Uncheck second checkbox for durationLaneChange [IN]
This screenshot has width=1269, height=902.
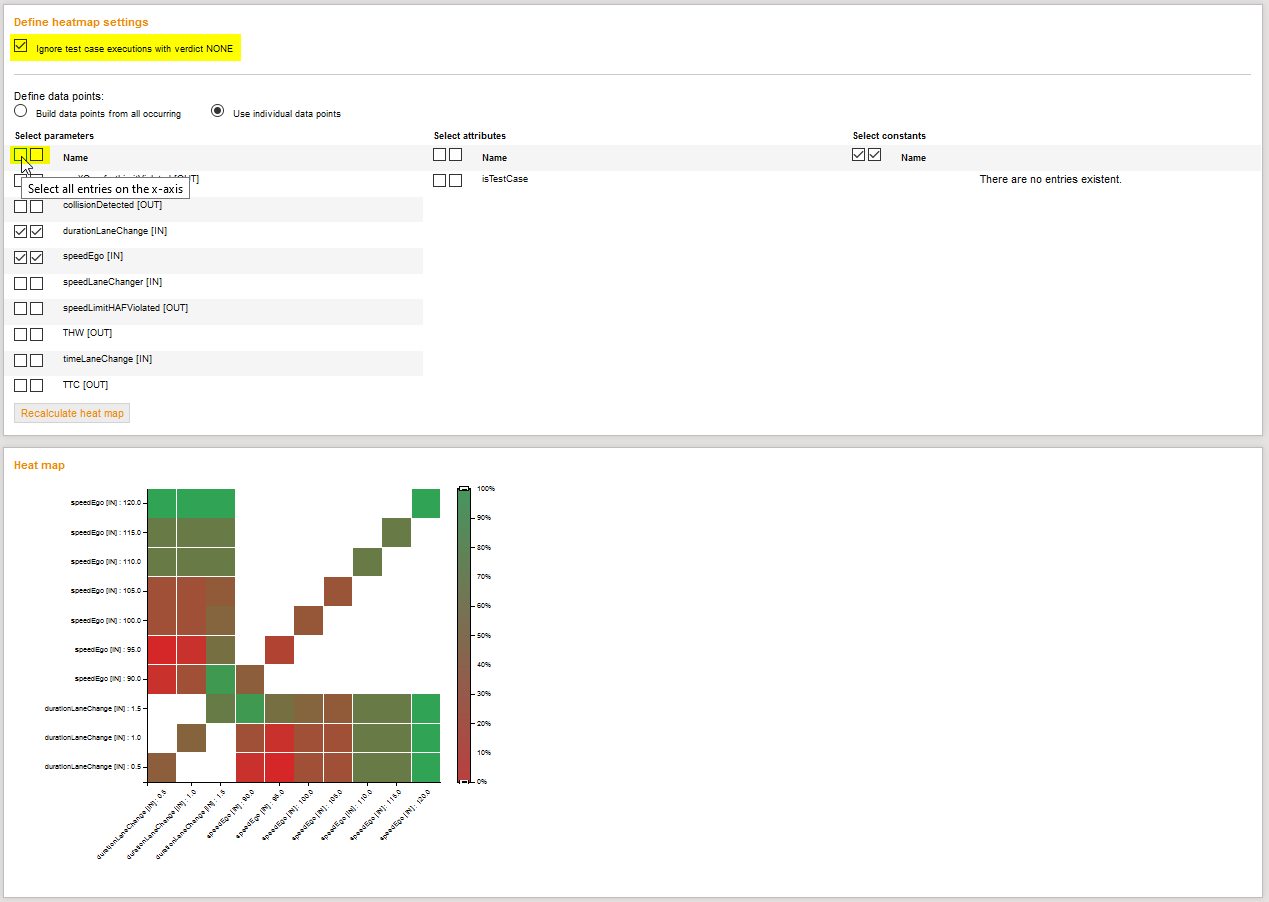pyautogui.click(x=37, y=232)
